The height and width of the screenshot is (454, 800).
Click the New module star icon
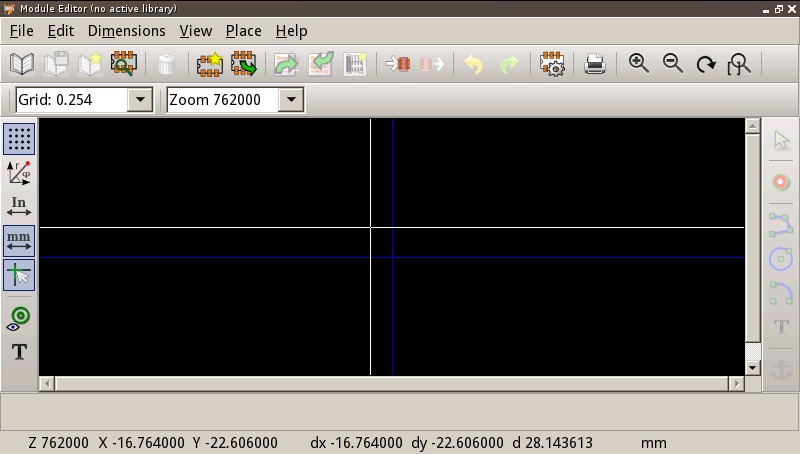pyautogui.click(x=210, y=64)
